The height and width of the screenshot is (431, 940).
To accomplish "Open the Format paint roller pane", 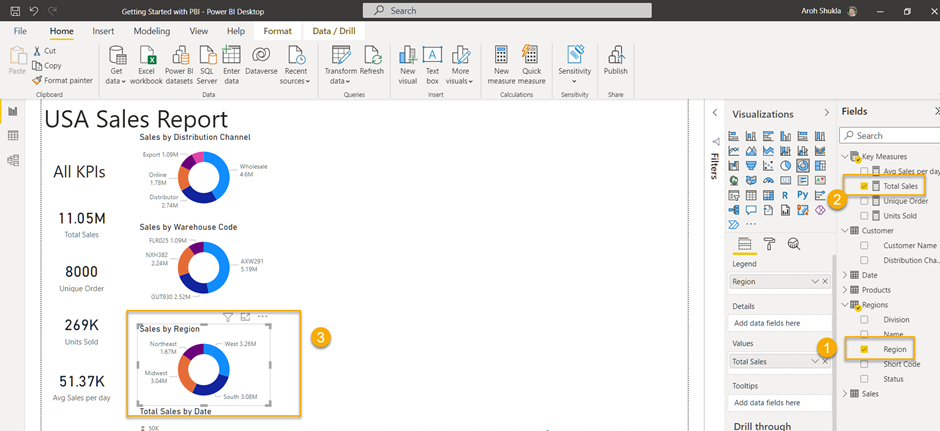I will [770, 243].
